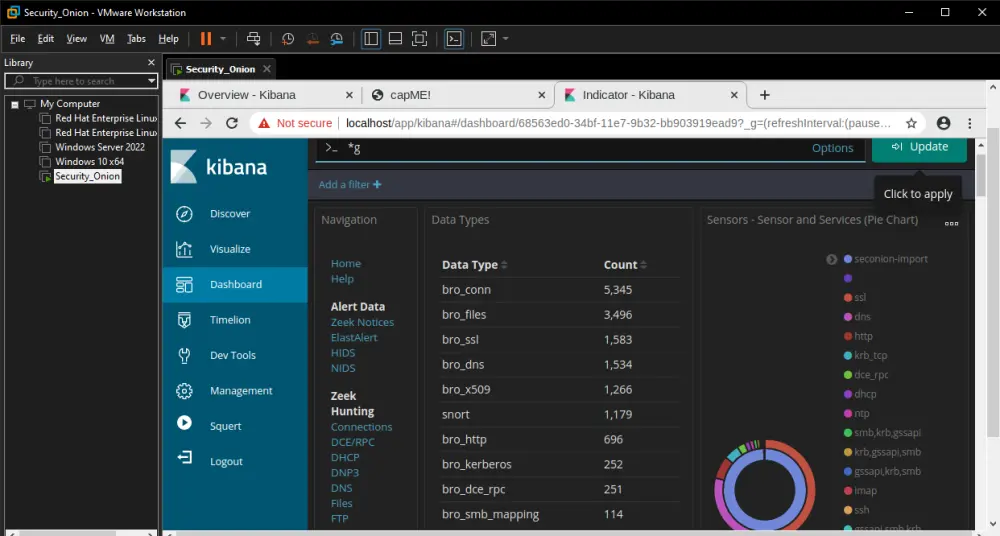
Task: Click revert to snapshot icon
Action: (x=312, y=39)
